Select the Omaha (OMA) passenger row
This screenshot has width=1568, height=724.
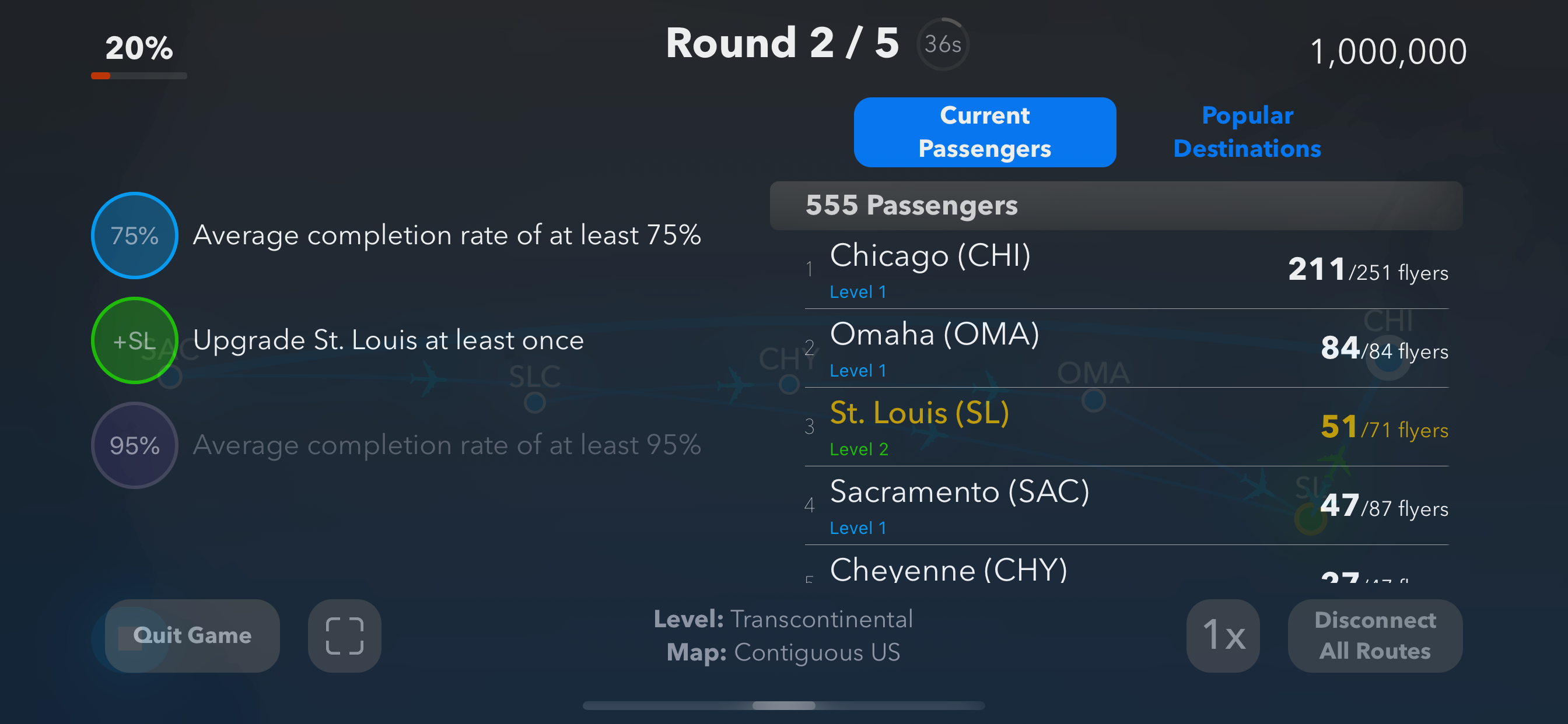pyautogui.click(x=1126, y=349)
